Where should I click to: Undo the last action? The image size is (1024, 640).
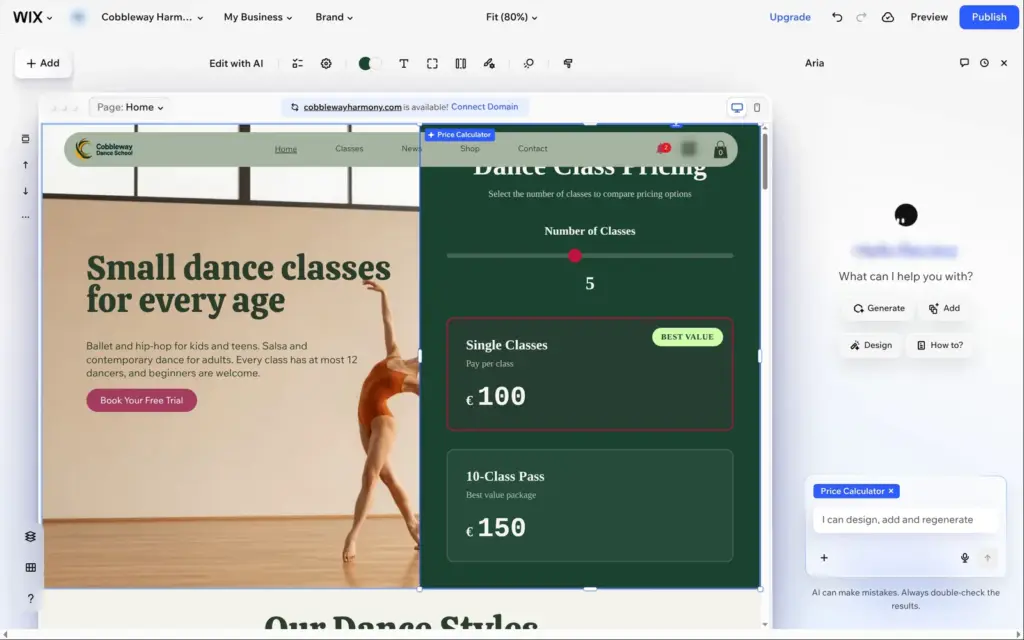coord(837,17)
